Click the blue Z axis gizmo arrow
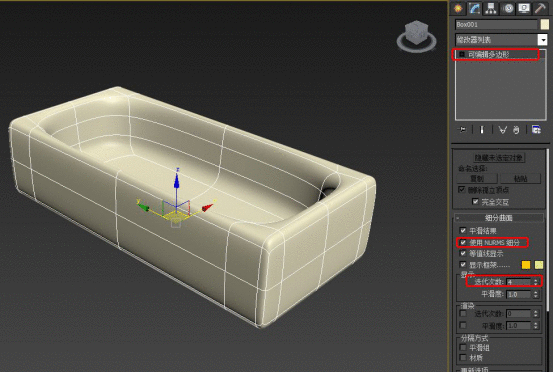 click(177, 181)
